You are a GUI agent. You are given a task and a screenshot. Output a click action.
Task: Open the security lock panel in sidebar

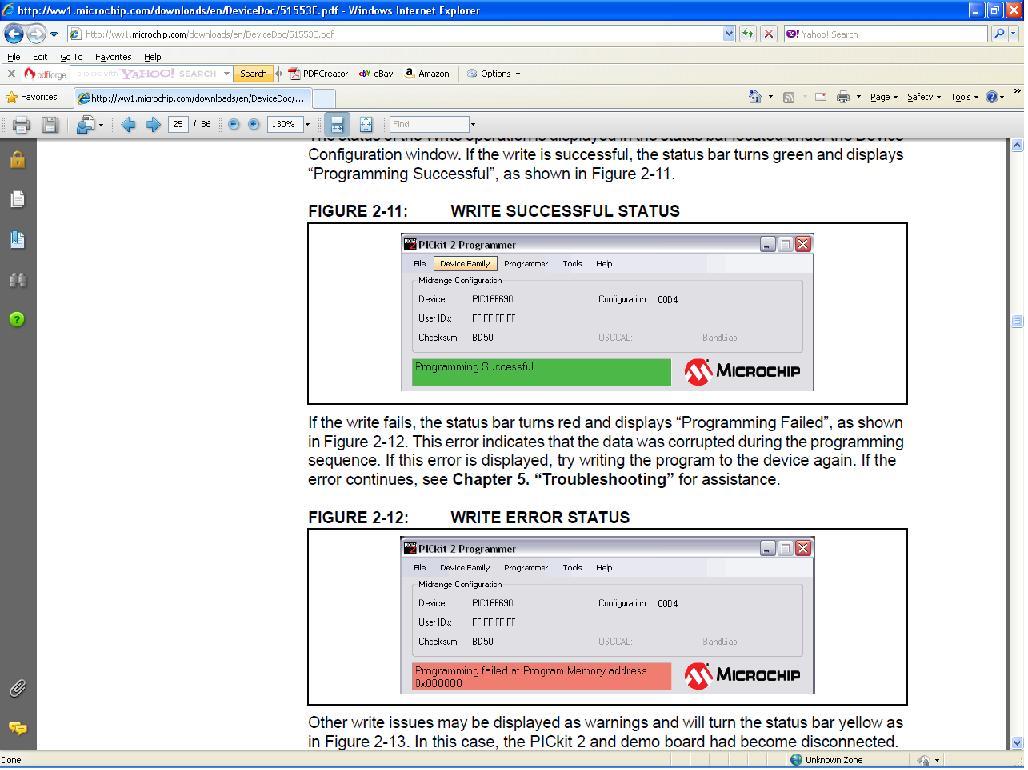[18, 159]
